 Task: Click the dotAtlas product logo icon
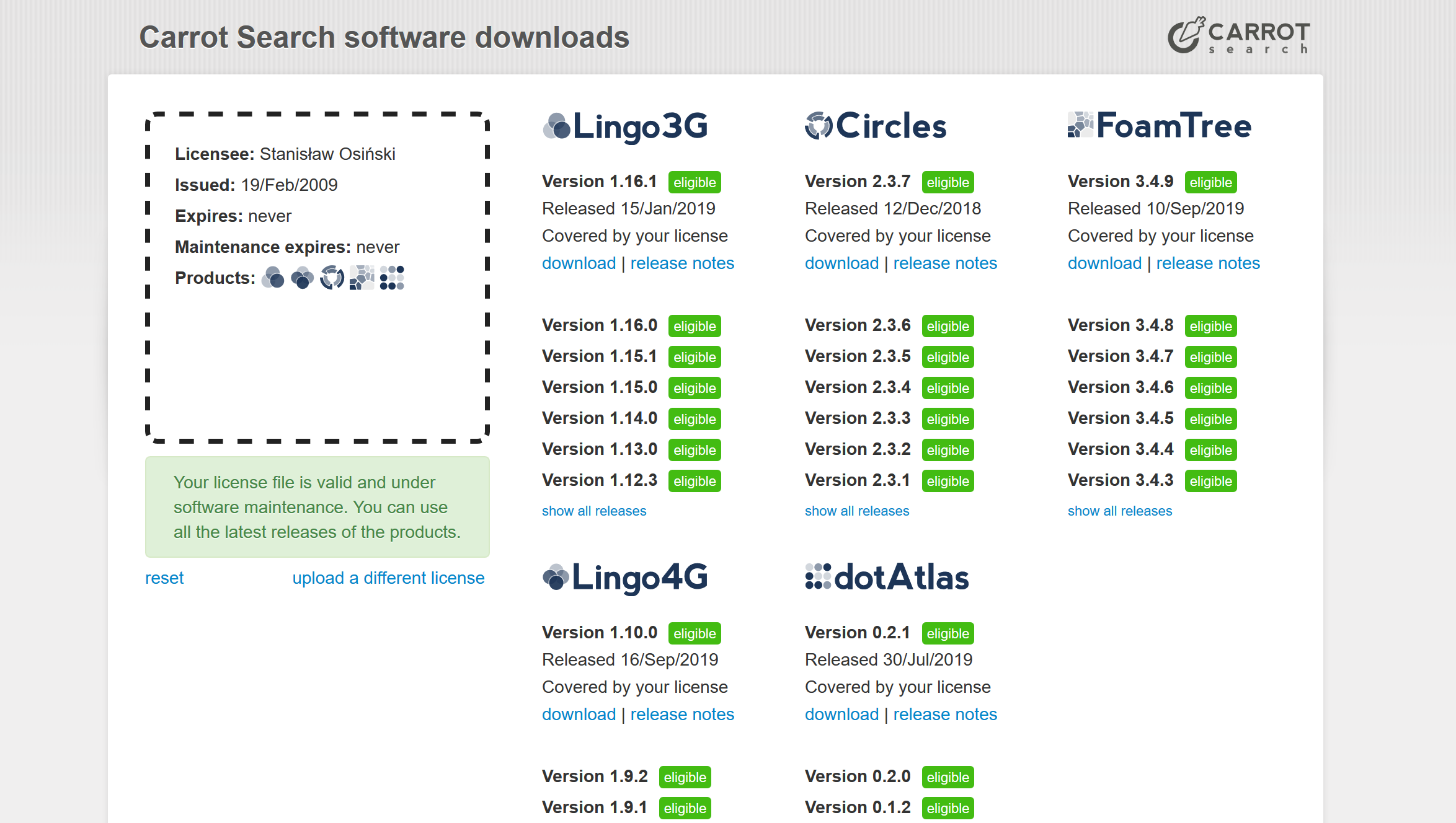click(x=818, y=576)
